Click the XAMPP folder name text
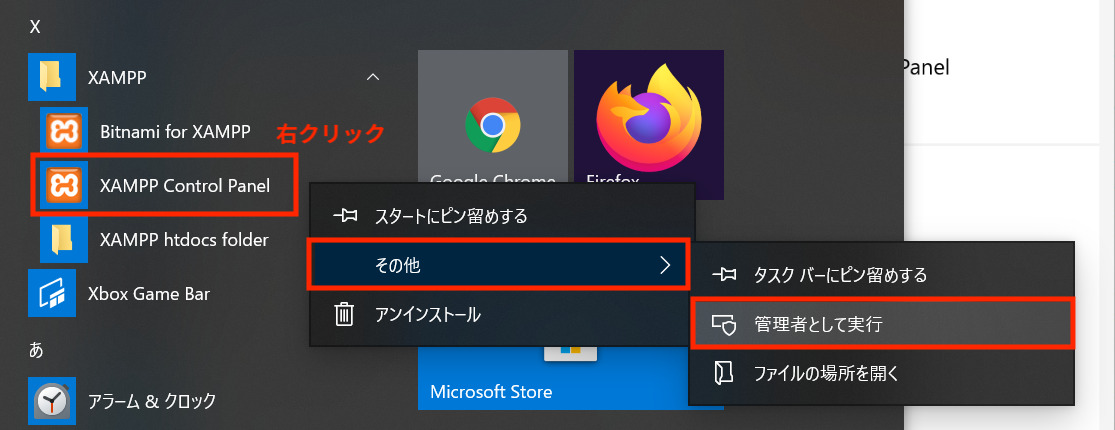 point(117,77)
